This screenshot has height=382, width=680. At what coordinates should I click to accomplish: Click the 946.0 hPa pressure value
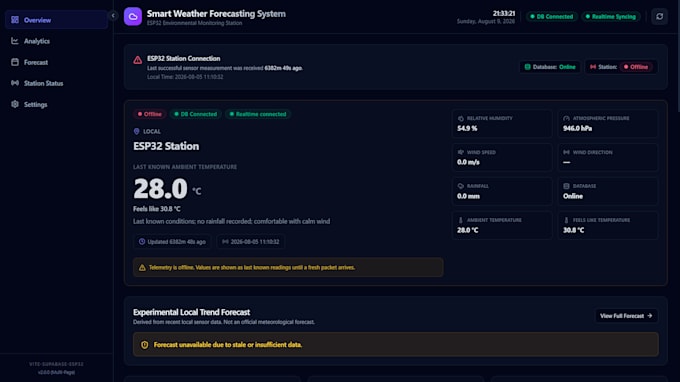tap(577, 128)
